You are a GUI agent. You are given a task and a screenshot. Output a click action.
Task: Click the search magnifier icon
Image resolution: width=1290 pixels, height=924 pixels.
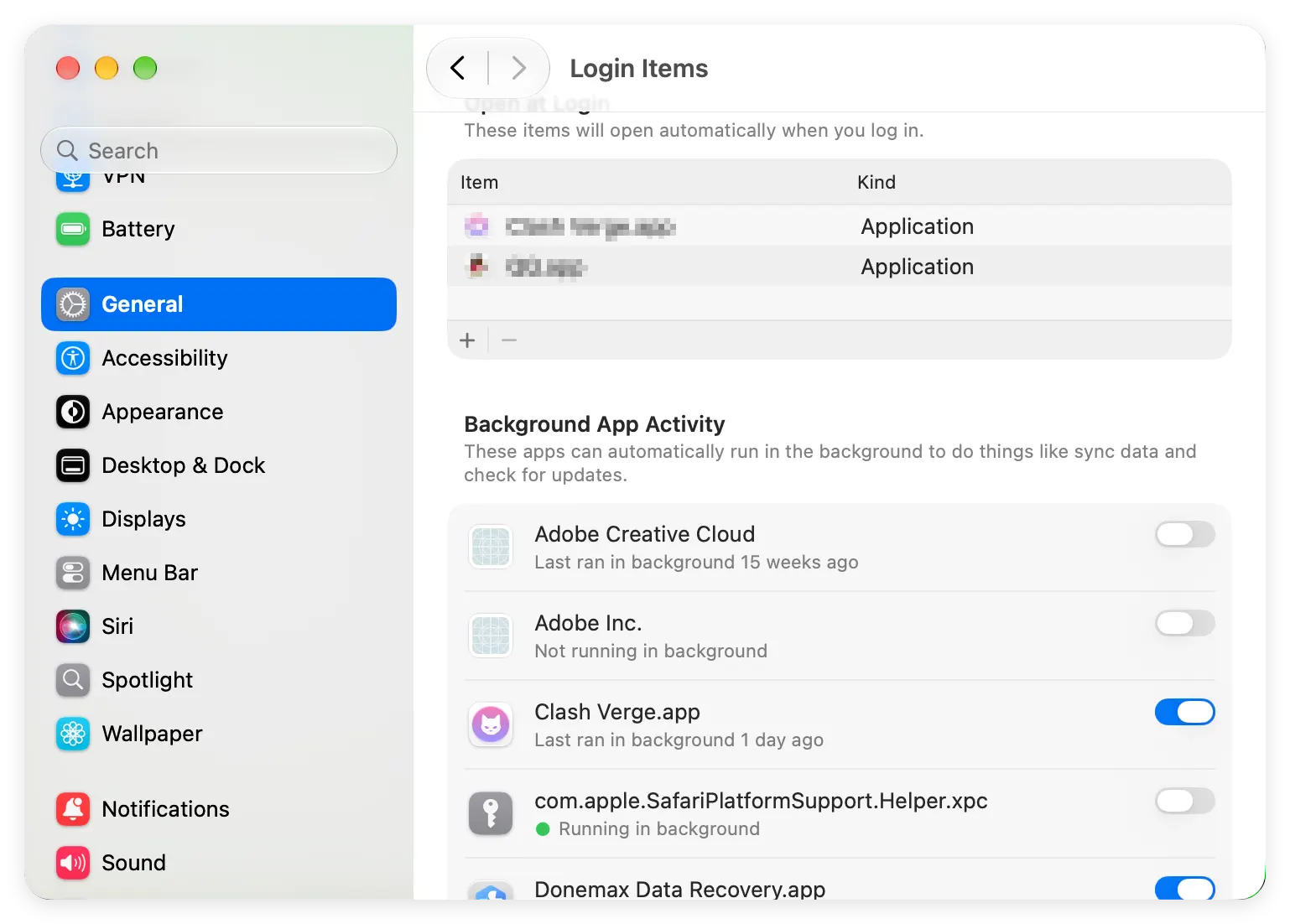click(67, 150)
